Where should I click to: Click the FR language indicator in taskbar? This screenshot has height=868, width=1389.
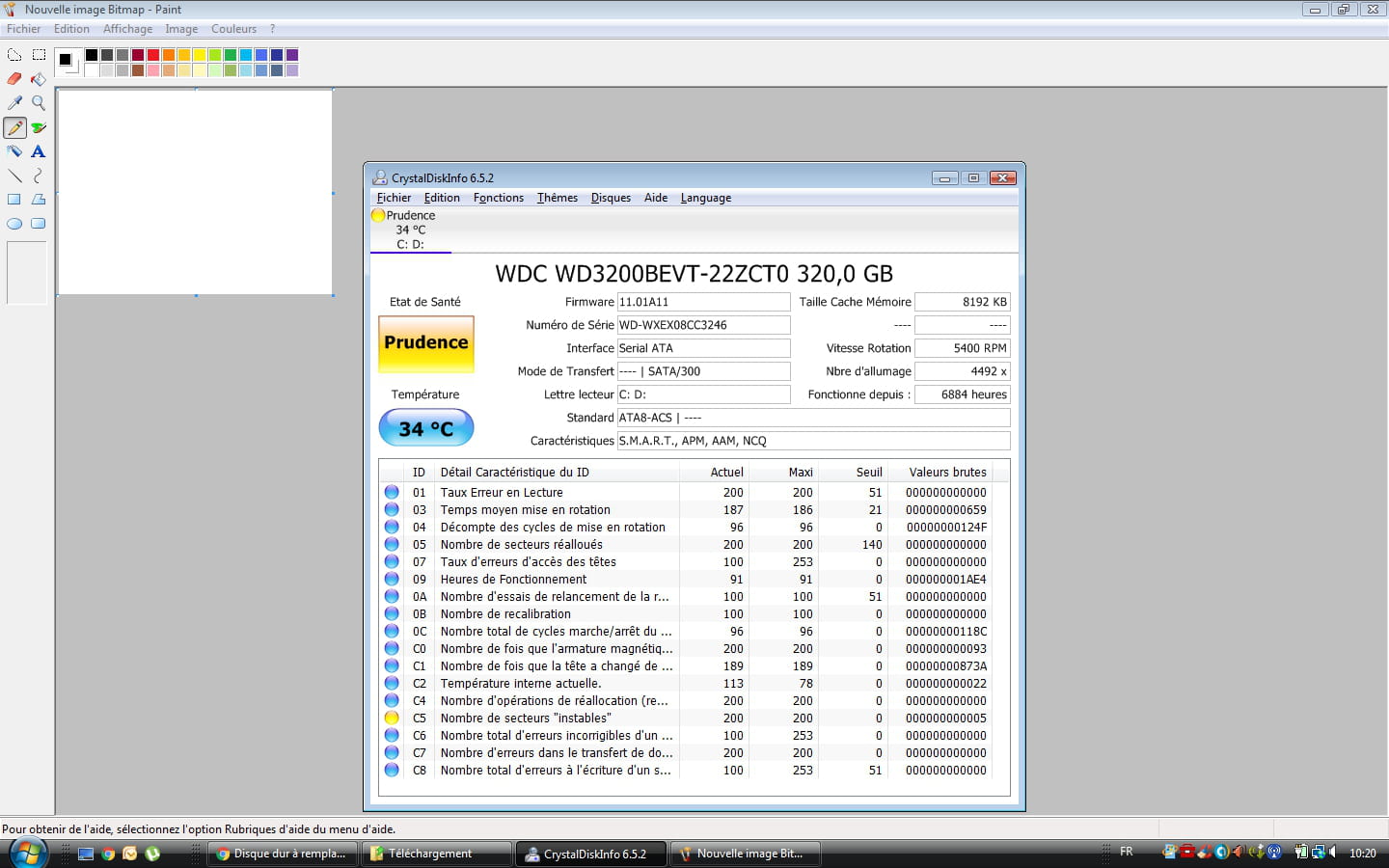[1126, 853]
